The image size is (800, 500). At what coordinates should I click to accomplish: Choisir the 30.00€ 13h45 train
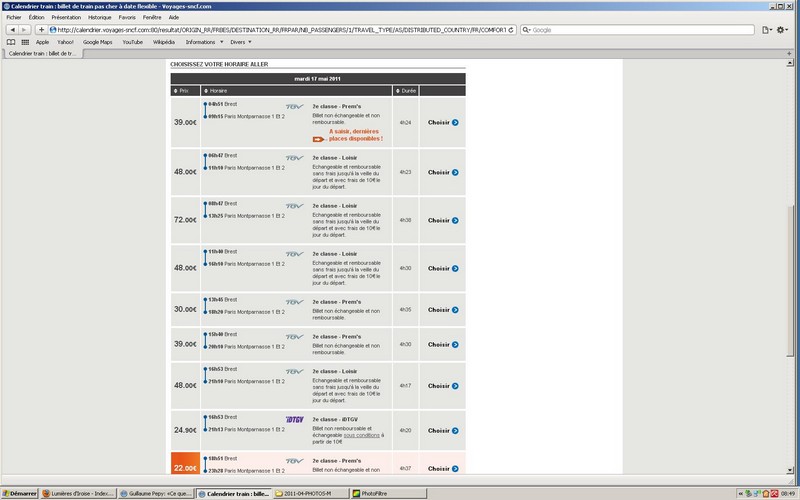(443, 310)
